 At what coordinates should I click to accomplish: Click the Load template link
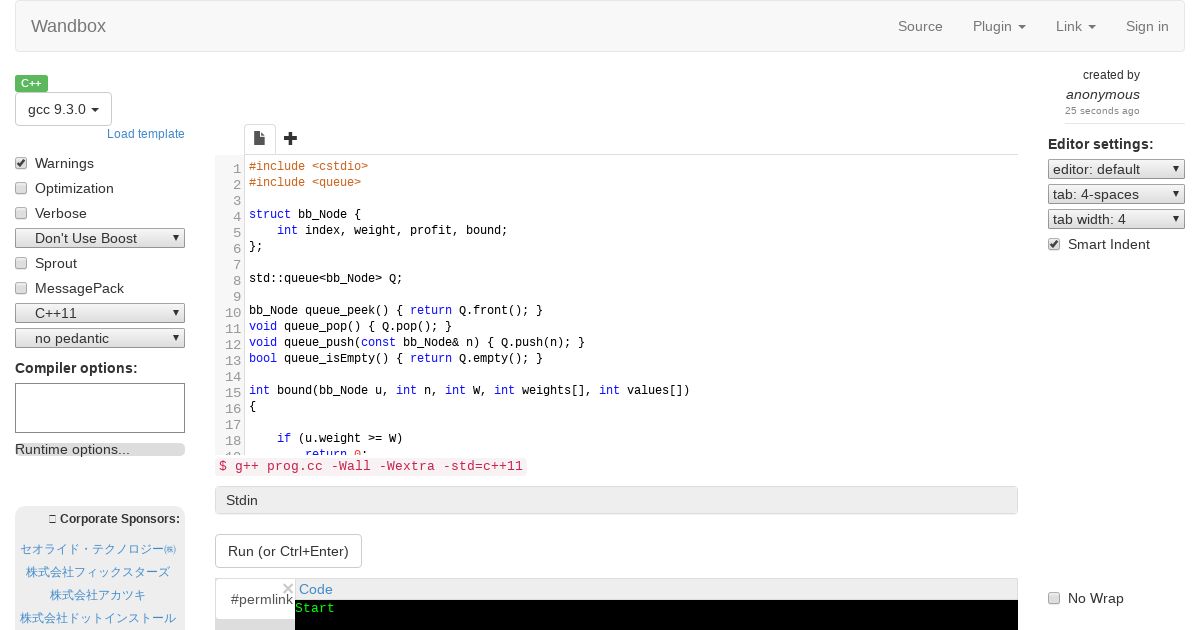tap(146, 134)
